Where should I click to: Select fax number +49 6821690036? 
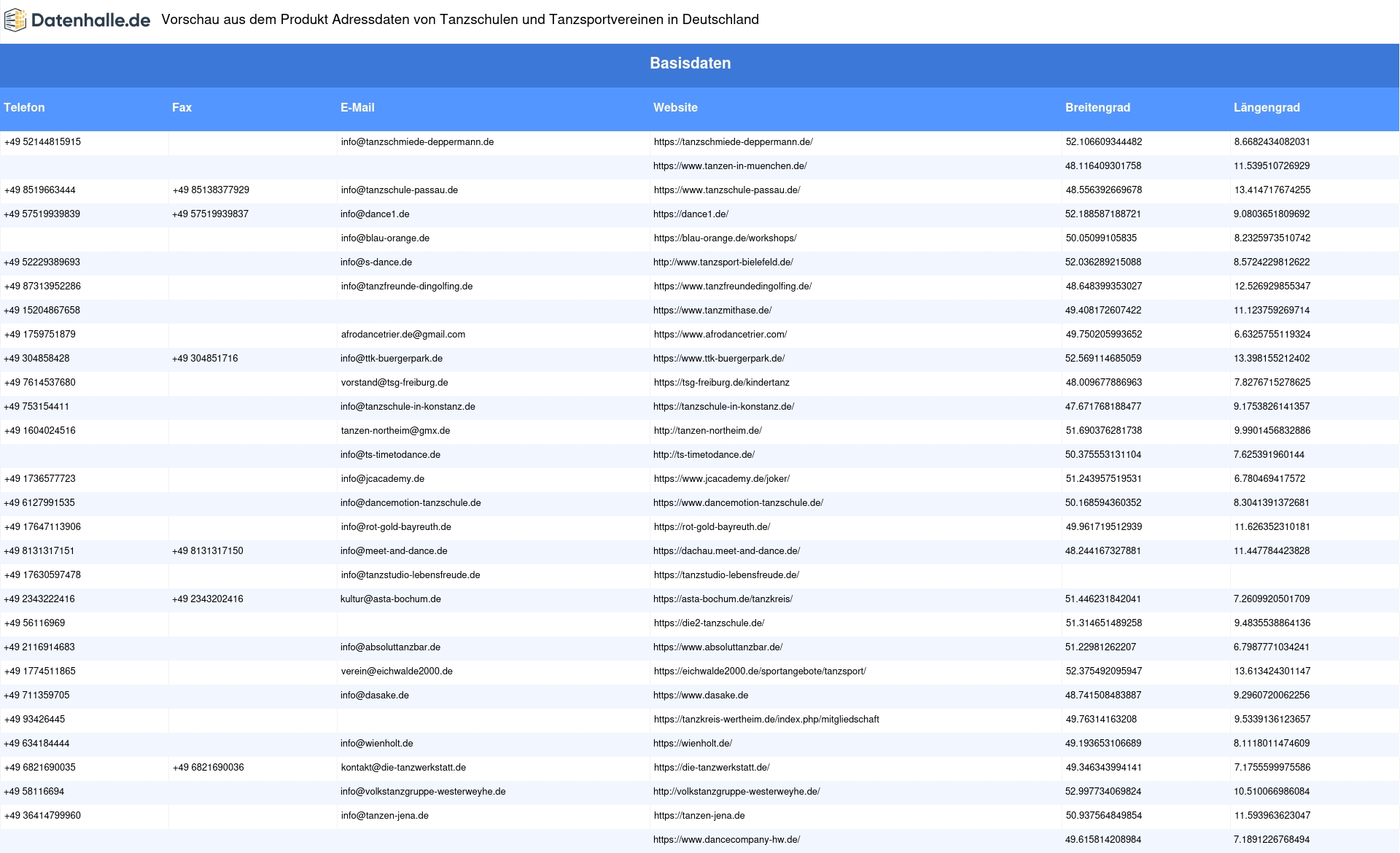click(x=208, y=768)
